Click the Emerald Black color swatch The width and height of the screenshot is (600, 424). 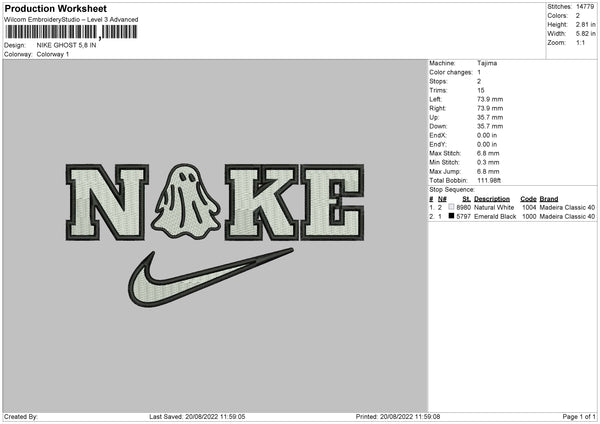tap(451, 216)
